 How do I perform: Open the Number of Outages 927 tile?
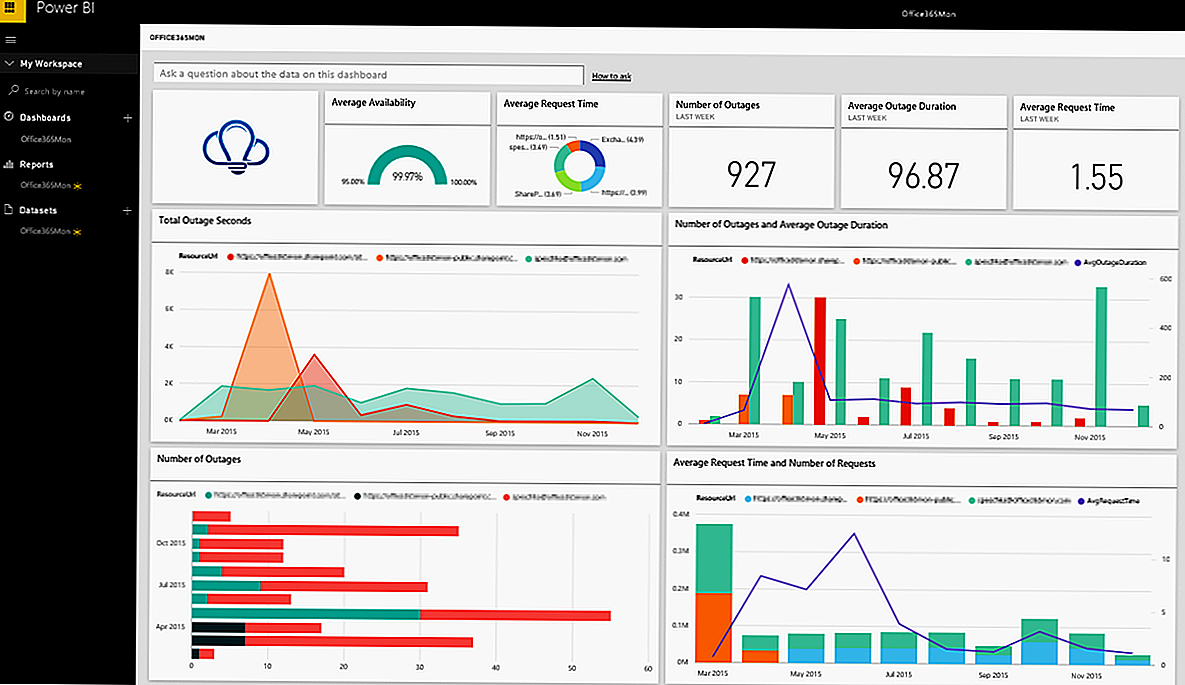[751, 151]
